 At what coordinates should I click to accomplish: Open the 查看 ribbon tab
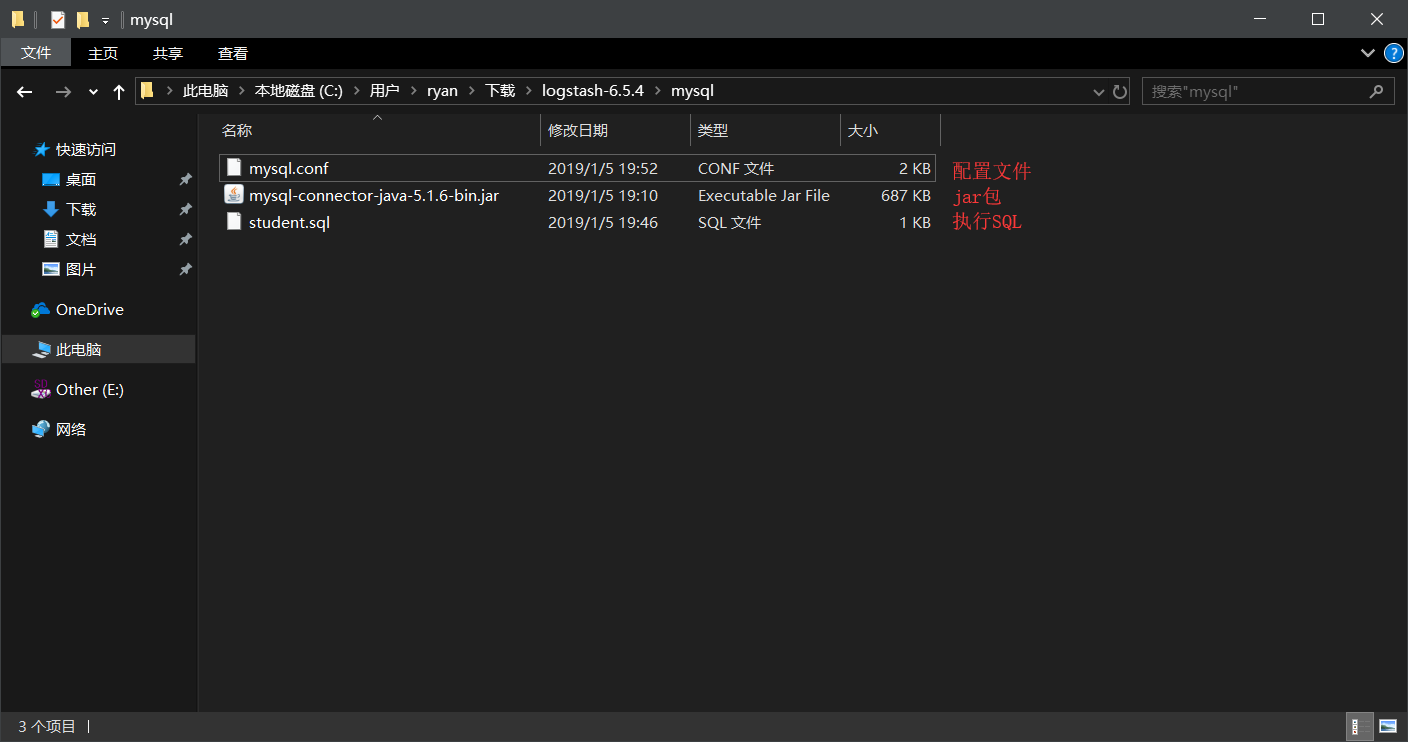click(232, 53)
